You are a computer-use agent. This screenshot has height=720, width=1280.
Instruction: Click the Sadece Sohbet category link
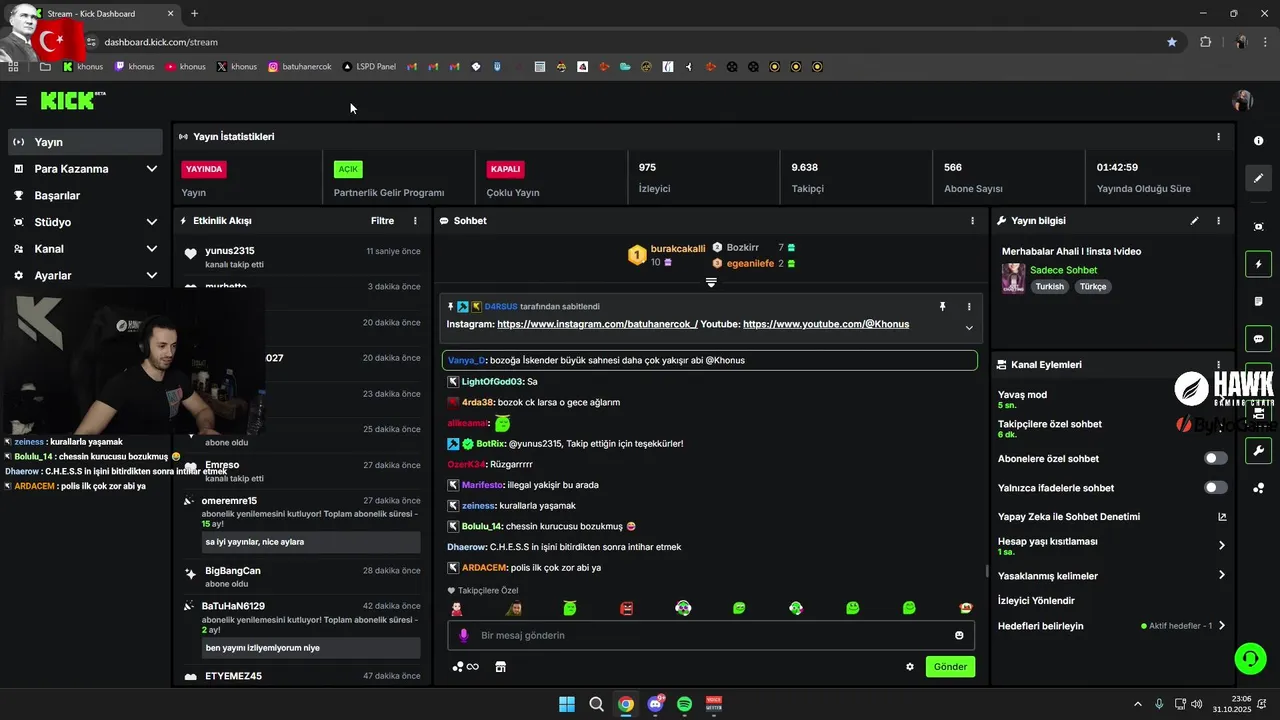1063,270
